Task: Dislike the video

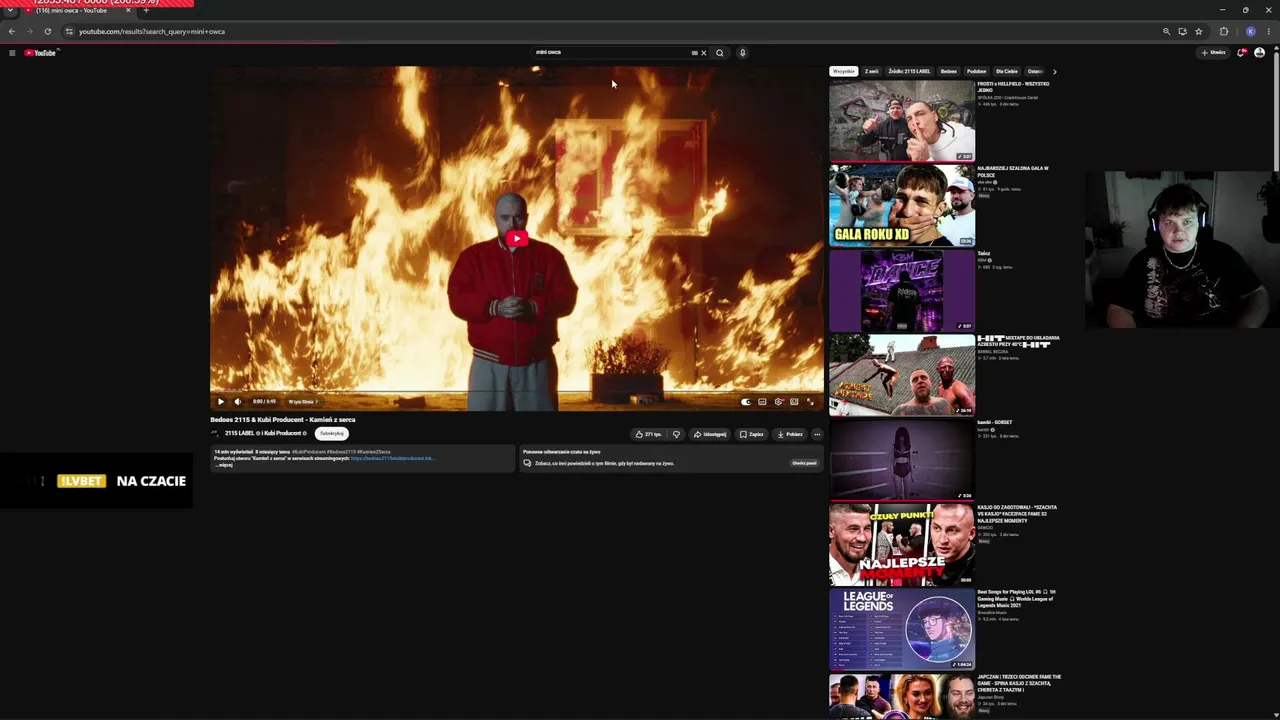Action: [x=676, y=434]
